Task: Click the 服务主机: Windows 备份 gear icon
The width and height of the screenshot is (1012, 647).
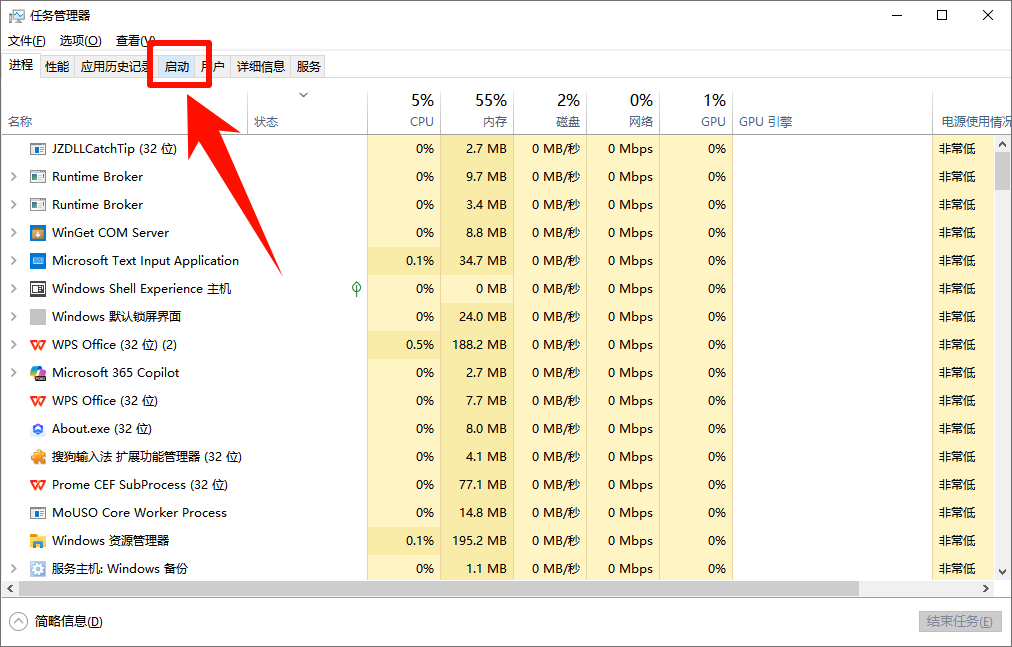Action: pos(38,569)
